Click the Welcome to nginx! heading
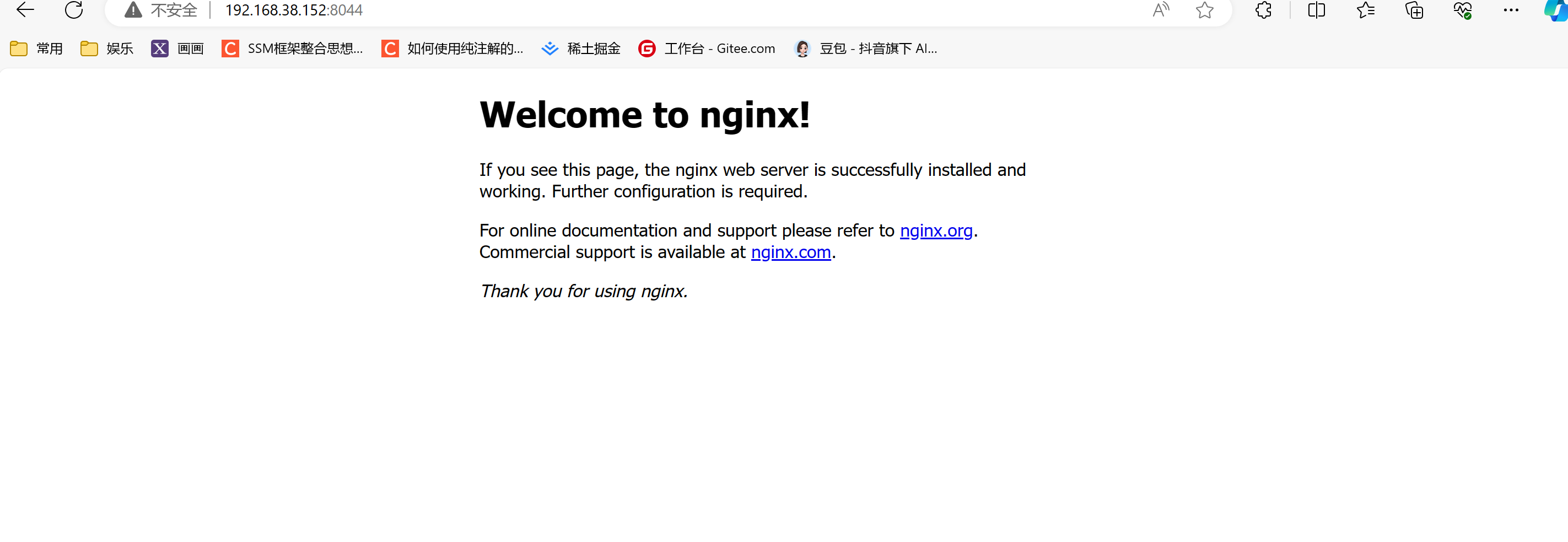 645,115
